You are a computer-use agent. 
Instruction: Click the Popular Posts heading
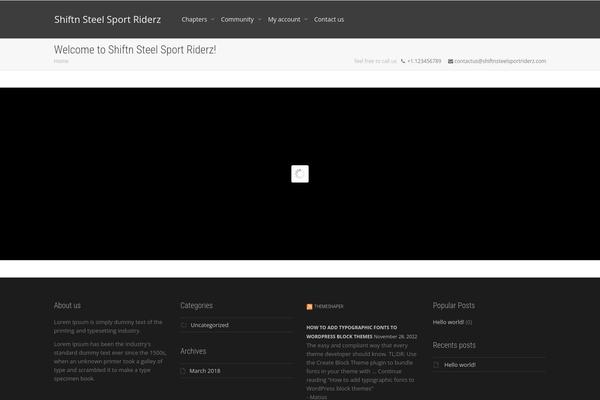click(454, 305)
